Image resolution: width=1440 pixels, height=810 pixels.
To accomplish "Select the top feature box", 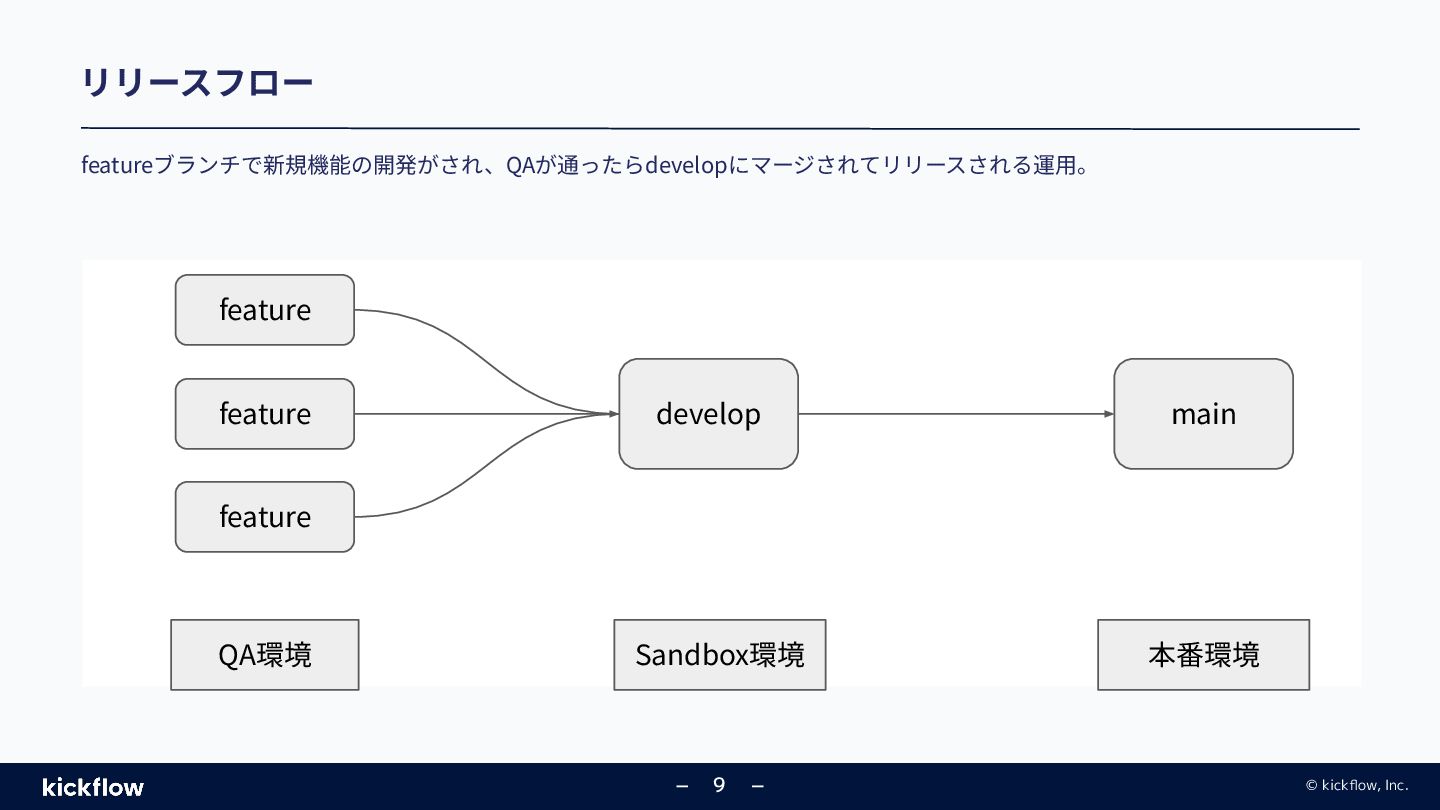I will point(265,310).
